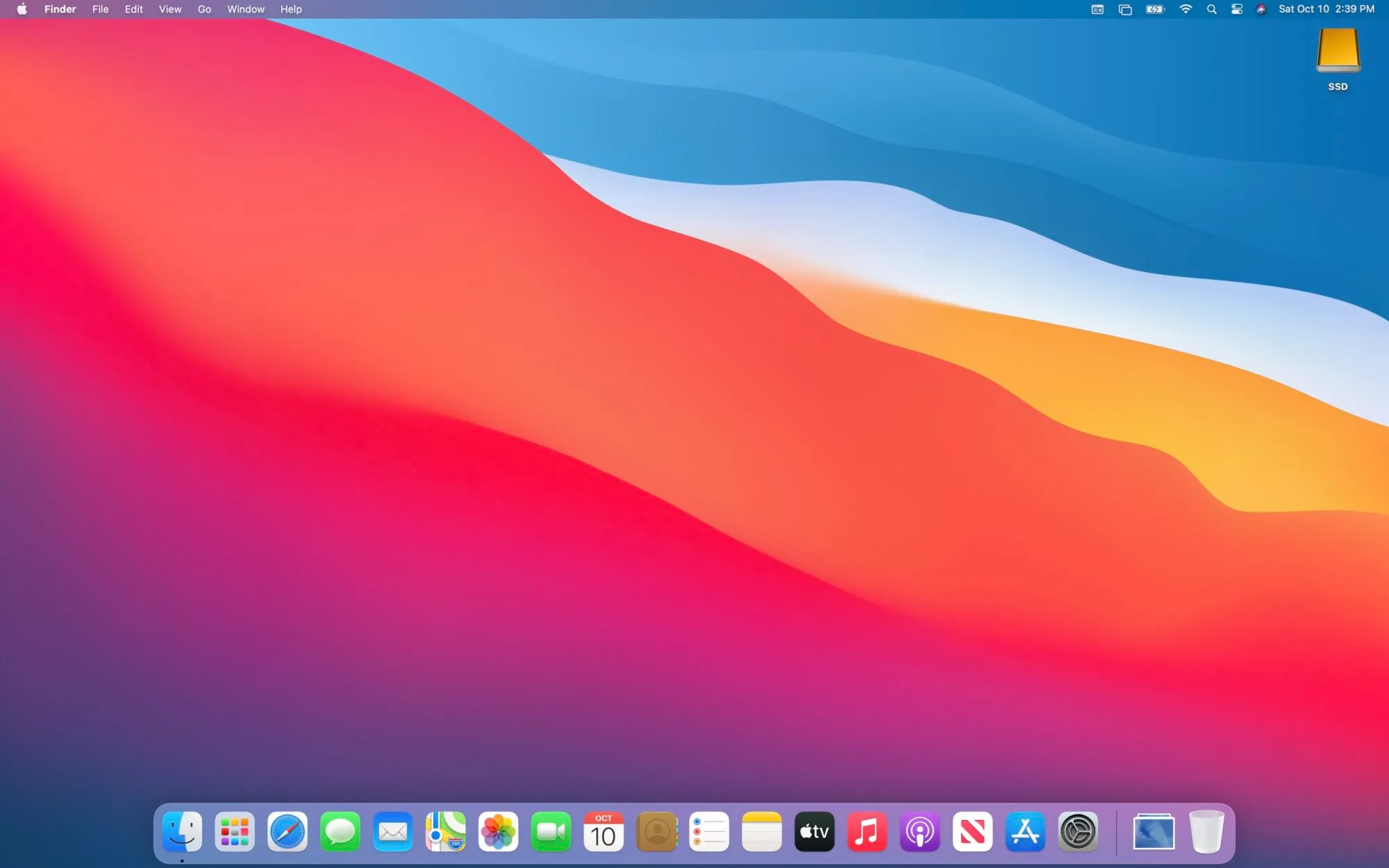Open the Mail app
This screenshot has height=868, width=1389.
393,831
